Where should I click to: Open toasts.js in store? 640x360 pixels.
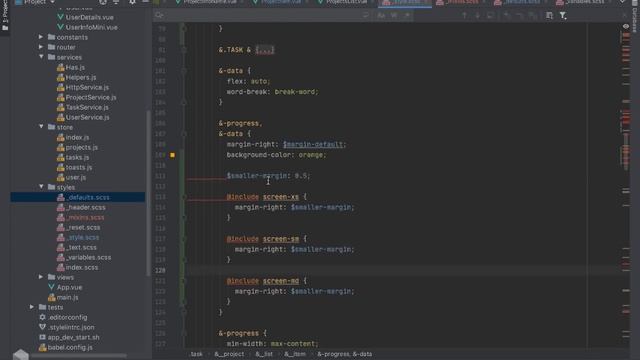[79, 167]
